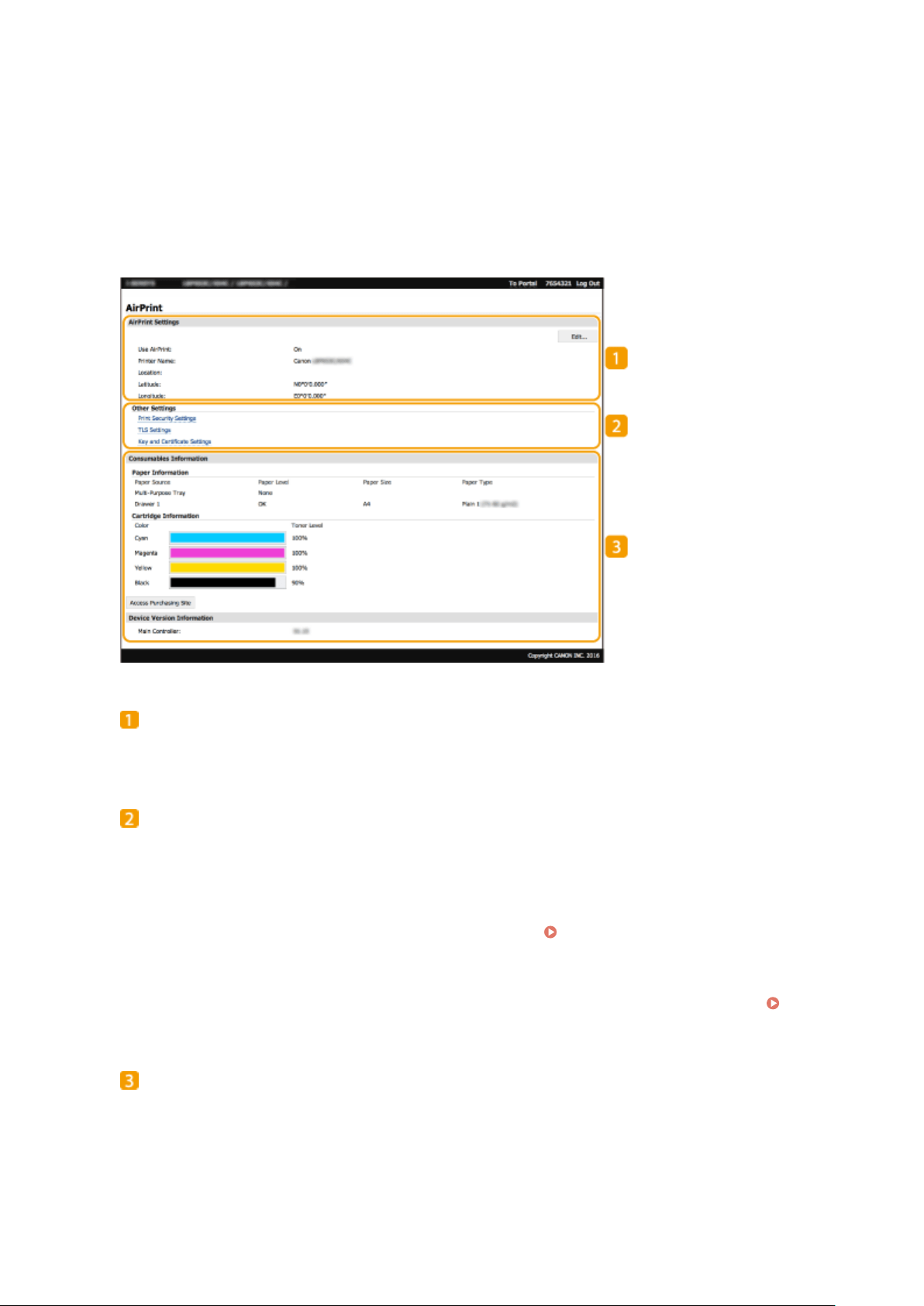924x1306 pixels.
Task: Click the Paper Information subheading
Action: pyautogui.click(x=160, y=473)
